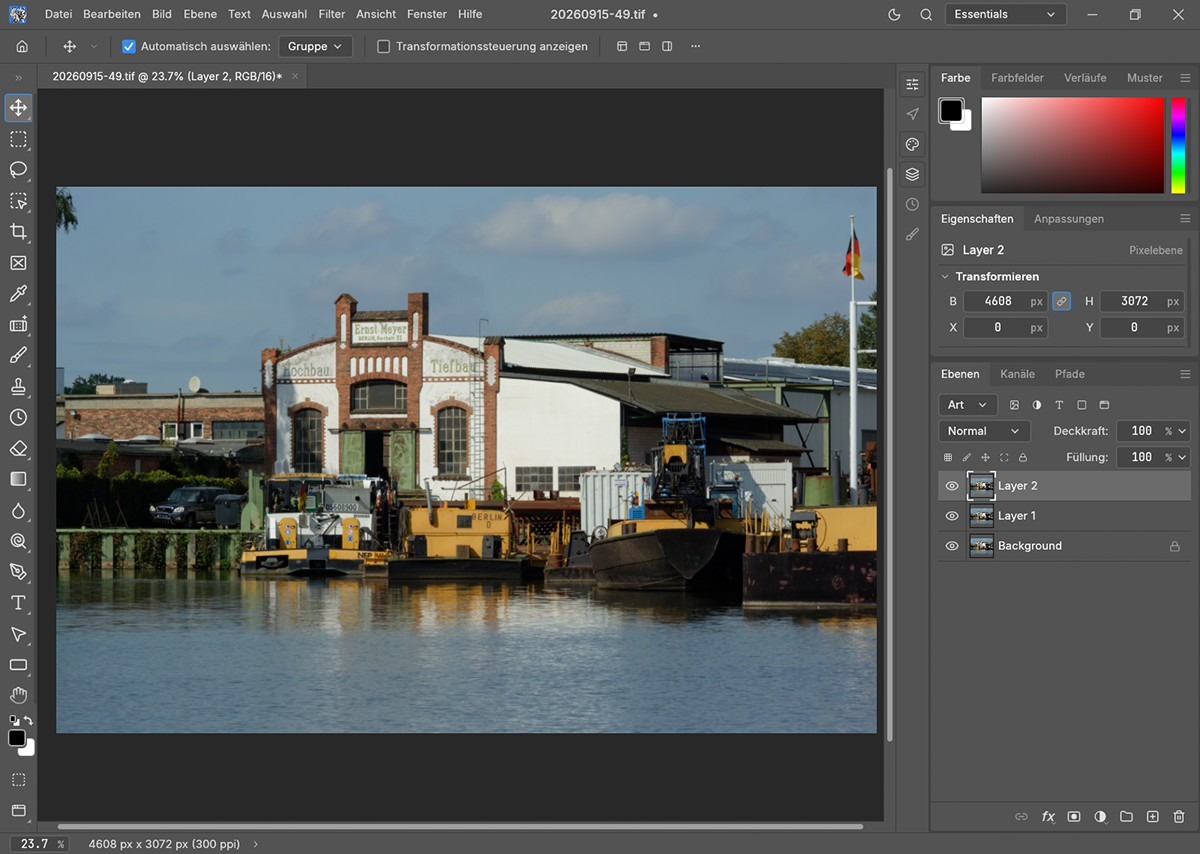Click the Home icon in options bar
The image size is (1200, 854).
[x=22, y=46]
